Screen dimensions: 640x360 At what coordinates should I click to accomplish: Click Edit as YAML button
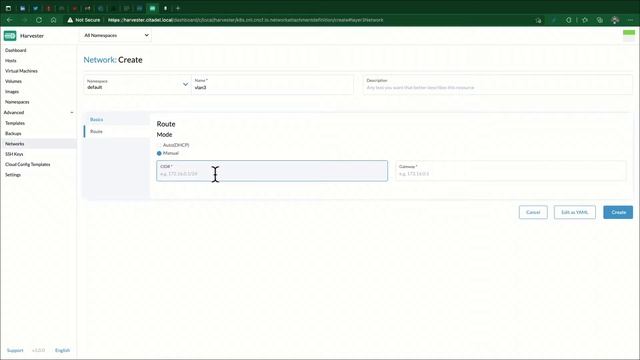click(575, 212)
